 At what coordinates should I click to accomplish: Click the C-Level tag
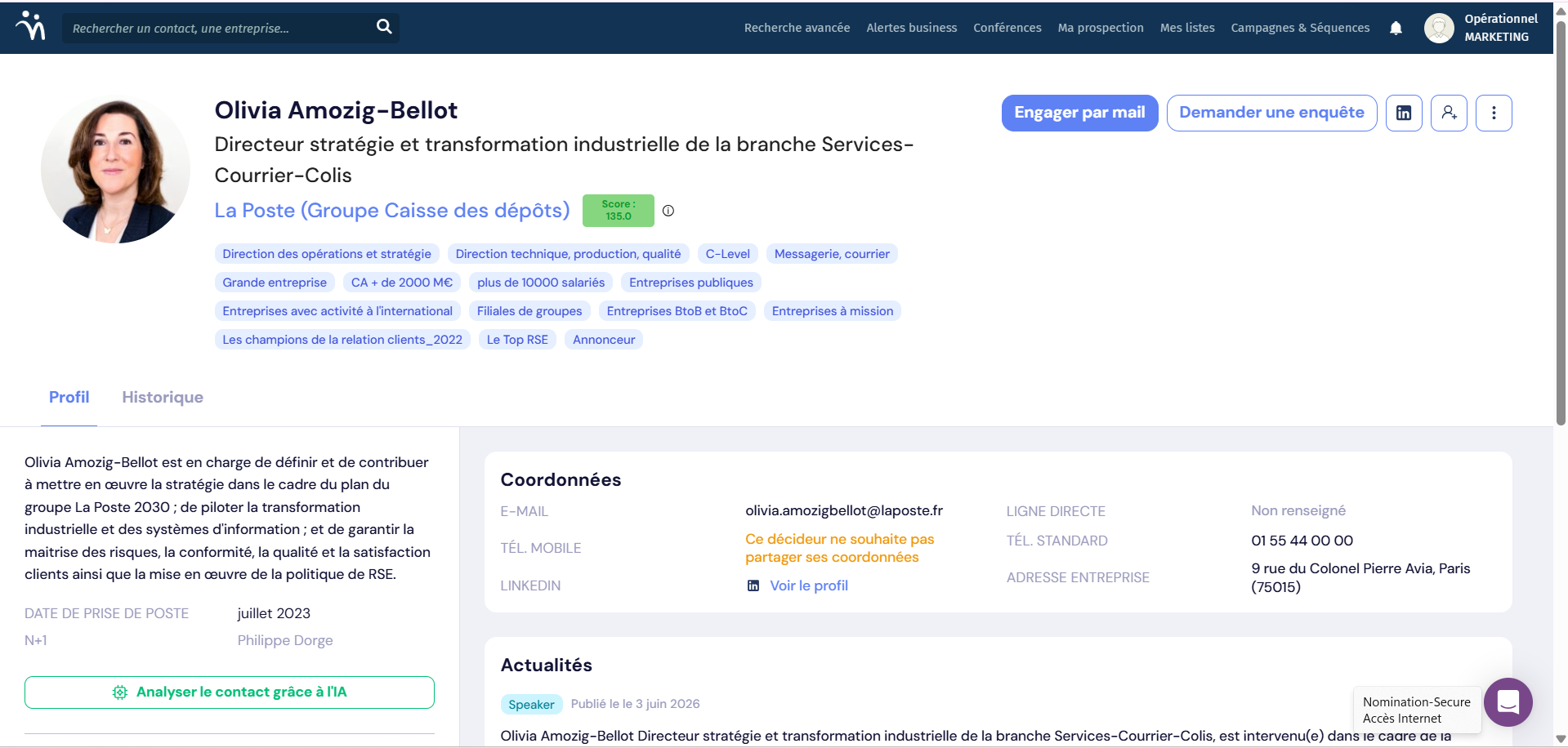click(x=728, y=254)
